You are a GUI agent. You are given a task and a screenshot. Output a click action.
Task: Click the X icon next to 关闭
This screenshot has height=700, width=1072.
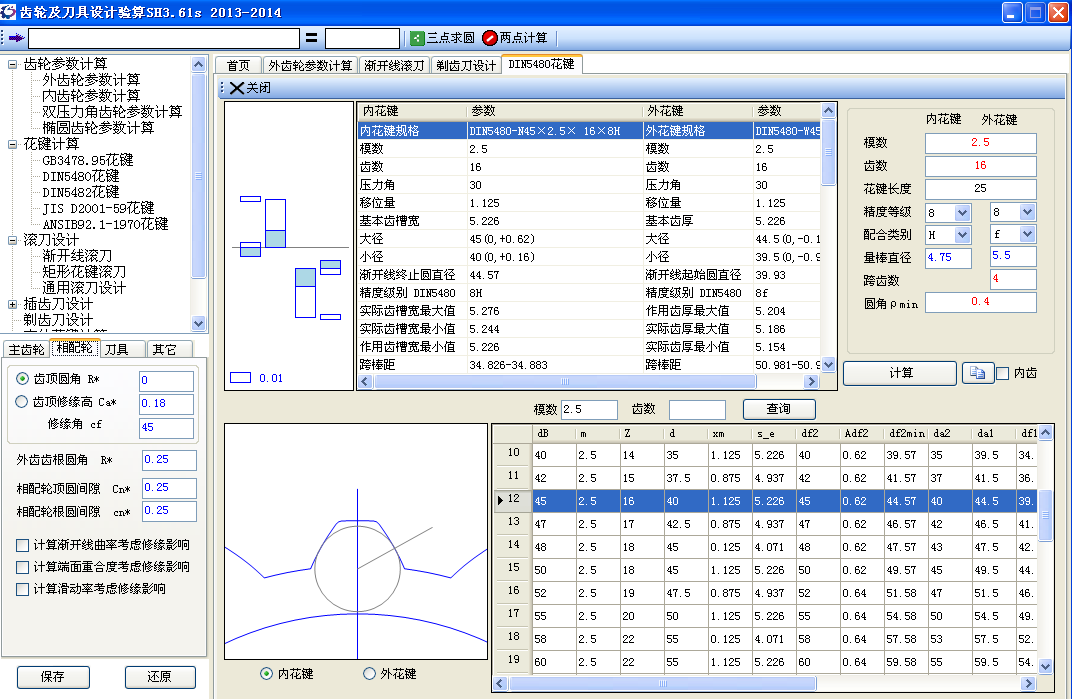[x=237, y=88]
